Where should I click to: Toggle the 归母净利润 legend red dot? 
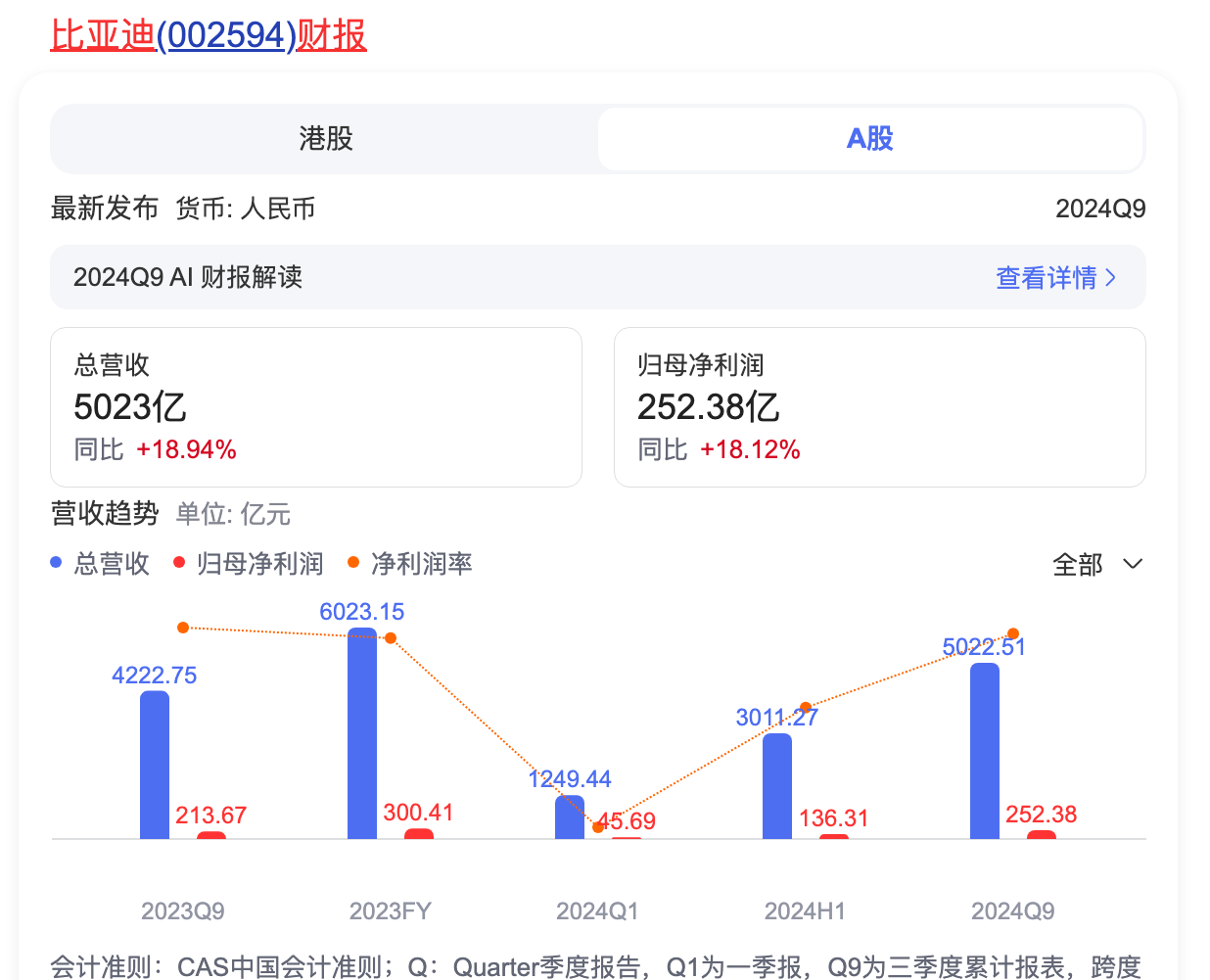click(x=179, y=562)
